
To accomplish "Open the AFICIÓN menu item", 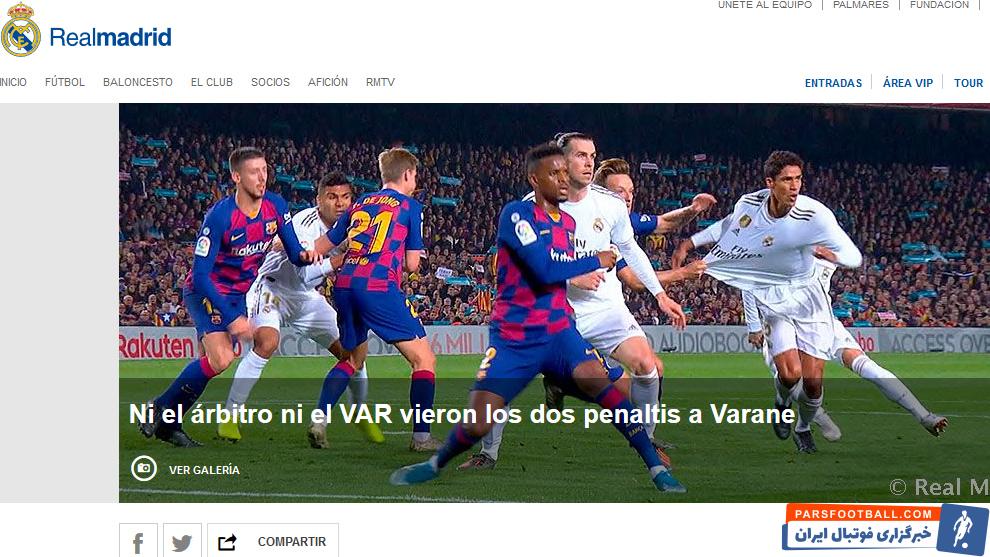I will click(x=328, y=82).
